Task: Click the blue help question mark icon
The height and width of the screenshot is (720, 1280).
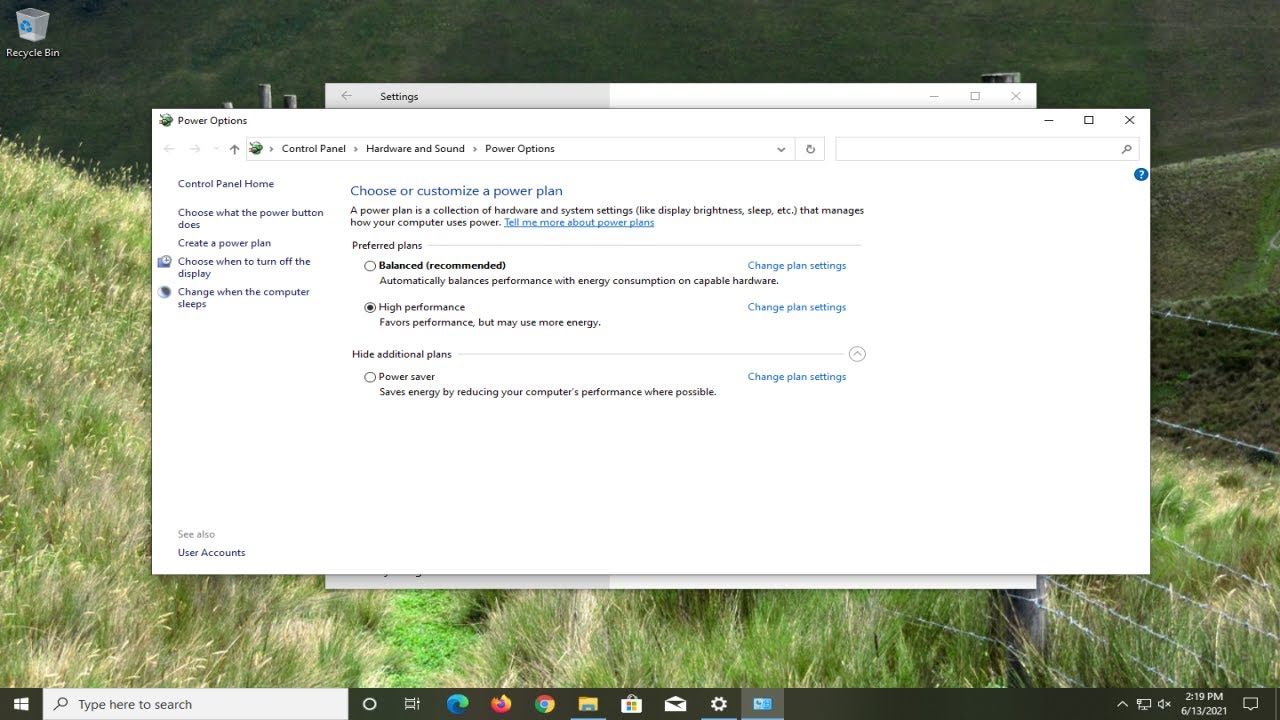Action: point(1141,174)
